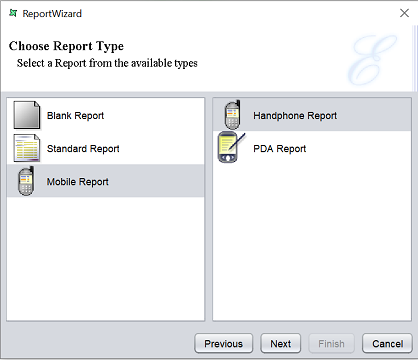This screenshot has height=360, width=418.
Task: Click the Blank Report page icon
Action: [27, 115]
